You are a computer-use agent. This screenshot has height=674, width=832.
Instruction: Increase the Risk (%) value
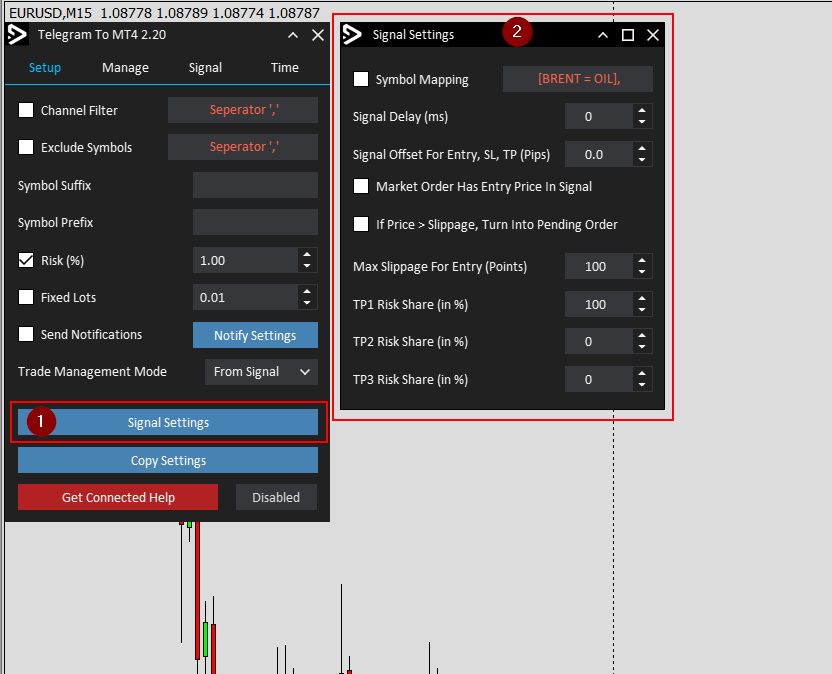(x=307, y=254)
